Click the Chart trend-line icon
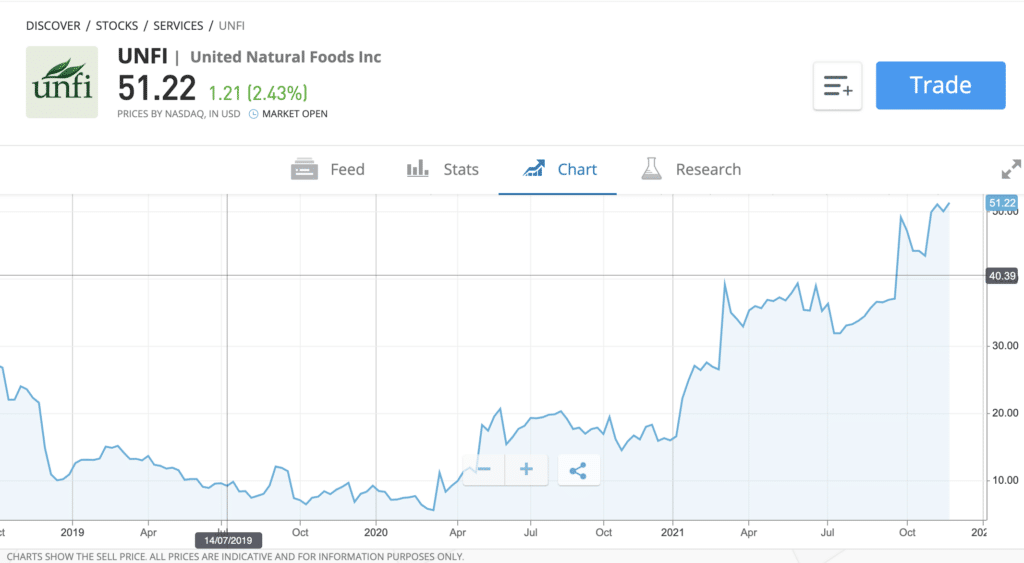The height and width of the screenshot is (563, 1024). point(534,169)
